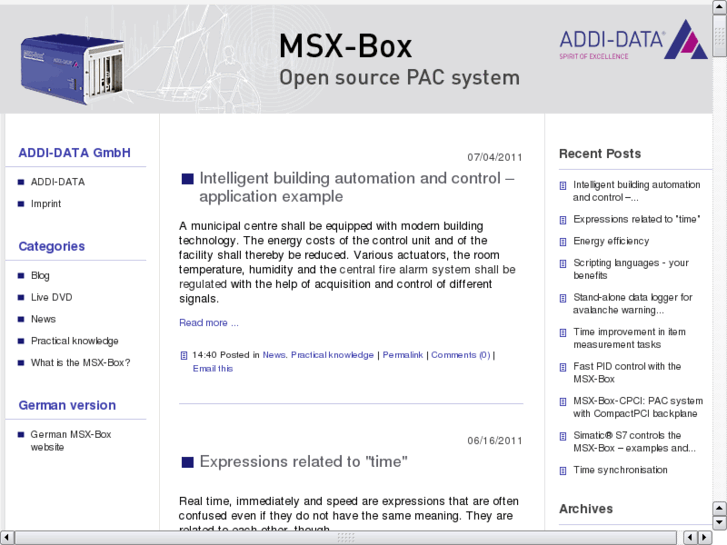Screen dimensions: 727x545
Task: Click the horizontal scrollbar left arrow at far left
Action: coord(7,537)
